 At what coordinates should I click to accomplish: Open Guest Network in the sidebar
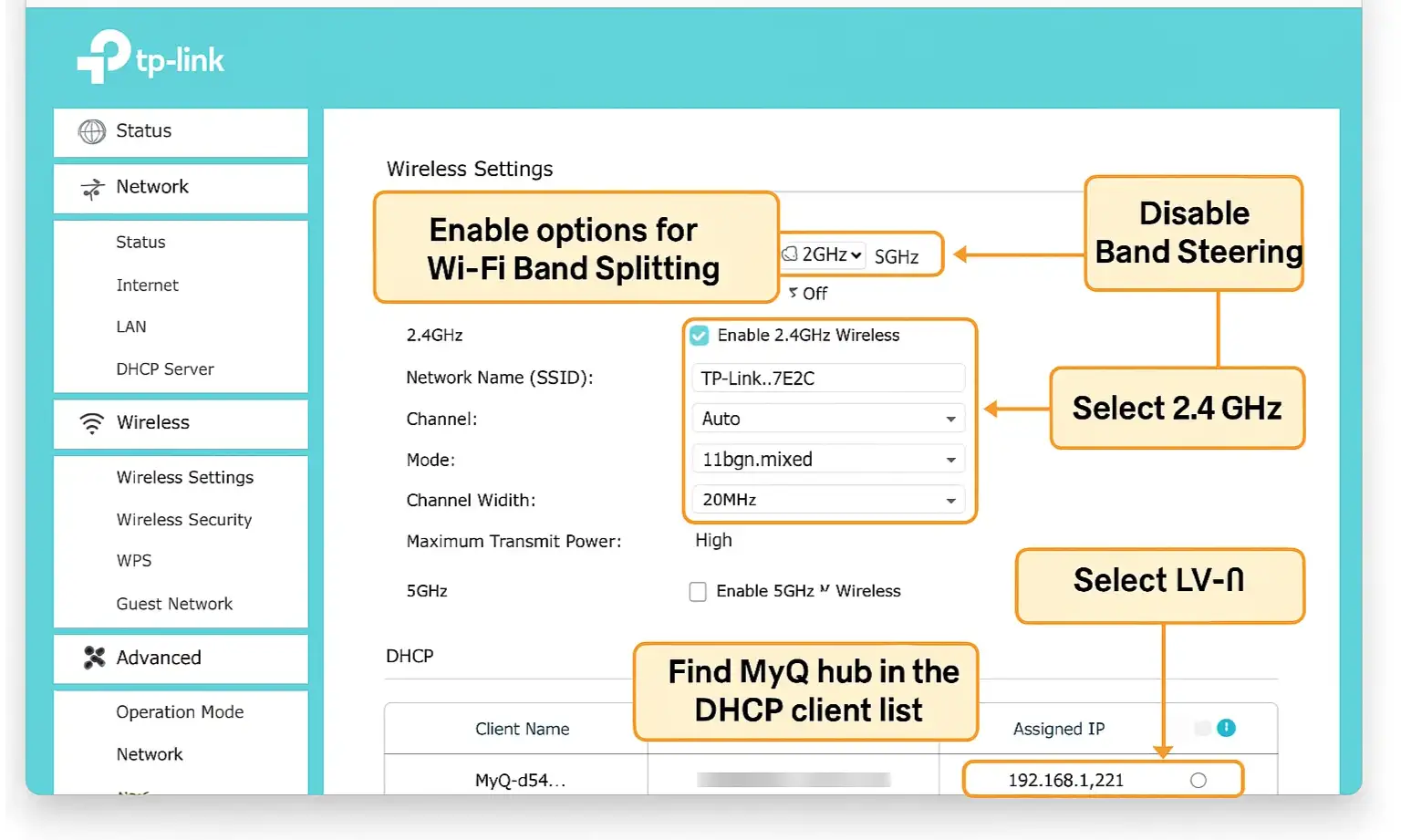[x=174, y=604]
